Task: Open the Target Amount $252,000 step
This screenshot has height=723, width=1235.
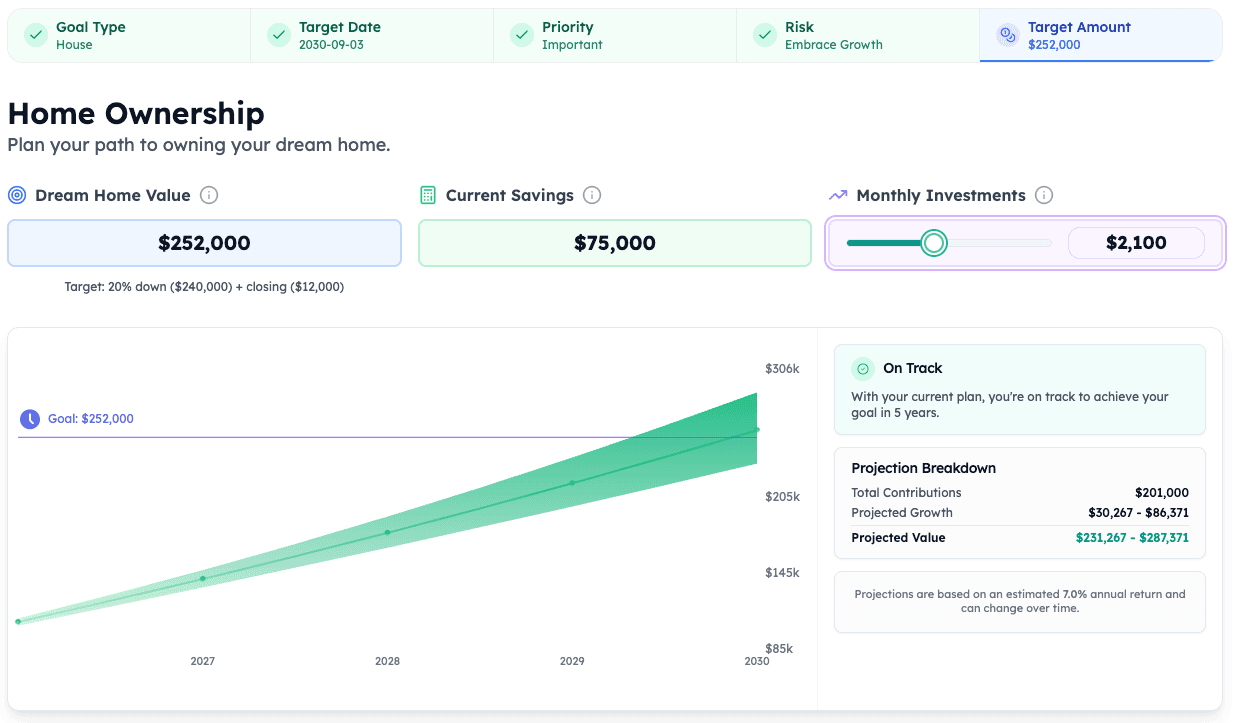Action: click(1100, 35)
